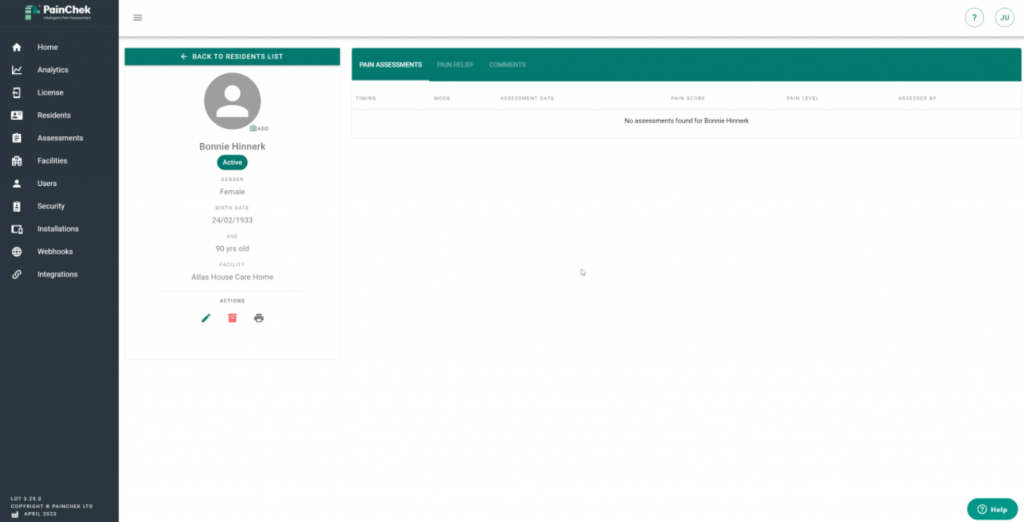The width and height of the screenshot is (1024, 522).
Task: Click the Facilities building icon
Action: (17, 161)
